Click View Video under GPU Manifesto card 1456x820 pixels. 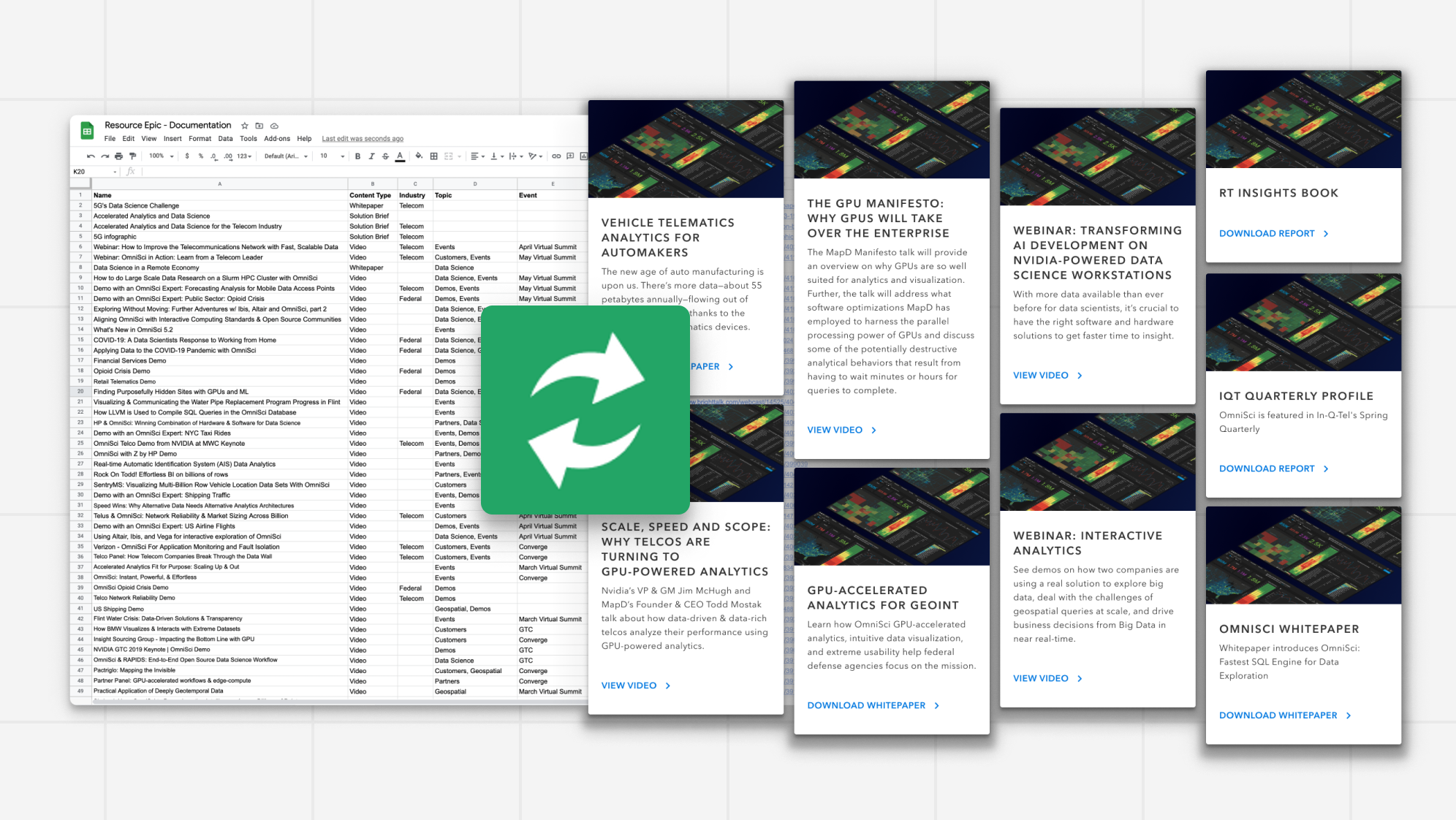point(842,430)
